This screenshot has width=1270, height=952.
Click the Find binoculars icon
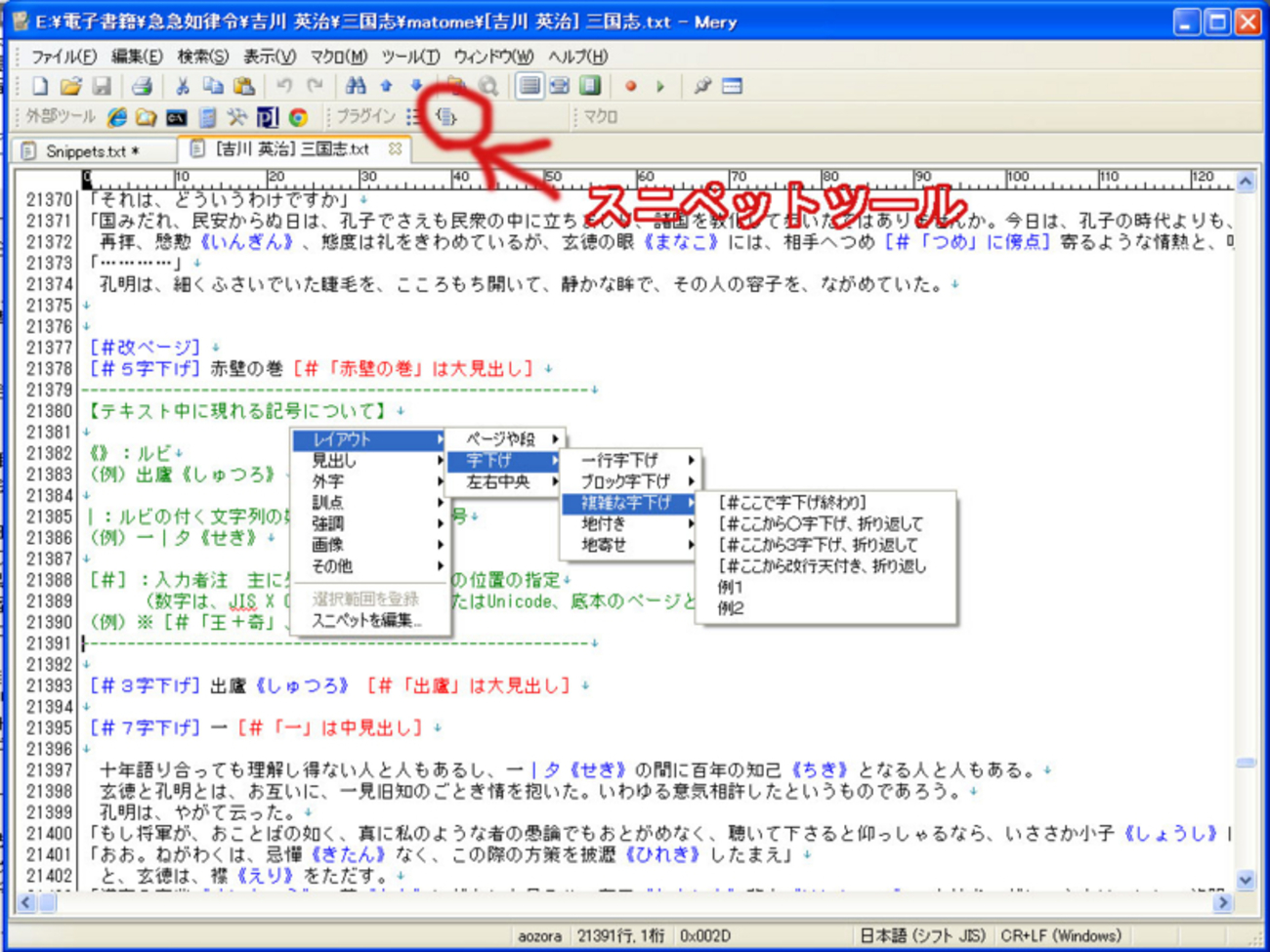pos(356,87)
